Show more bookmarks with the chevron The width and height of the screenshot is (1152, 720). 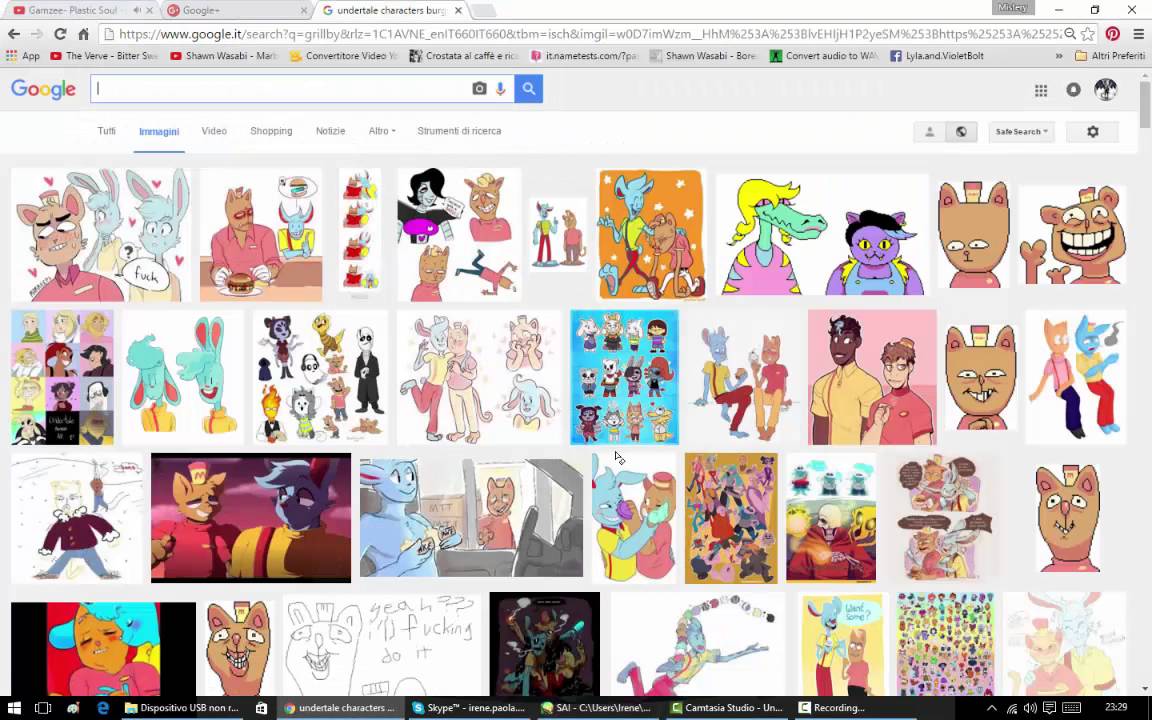1059,56
